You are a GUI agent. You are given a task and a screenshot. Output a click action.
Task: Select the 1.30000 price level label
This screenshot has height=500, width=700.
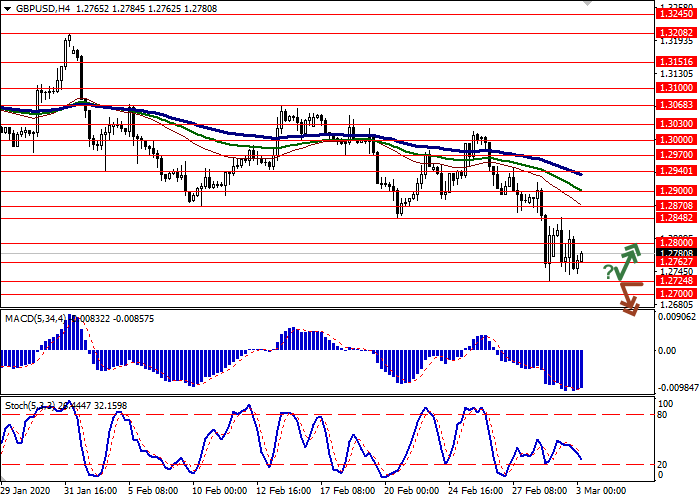(x=676, y=139)
